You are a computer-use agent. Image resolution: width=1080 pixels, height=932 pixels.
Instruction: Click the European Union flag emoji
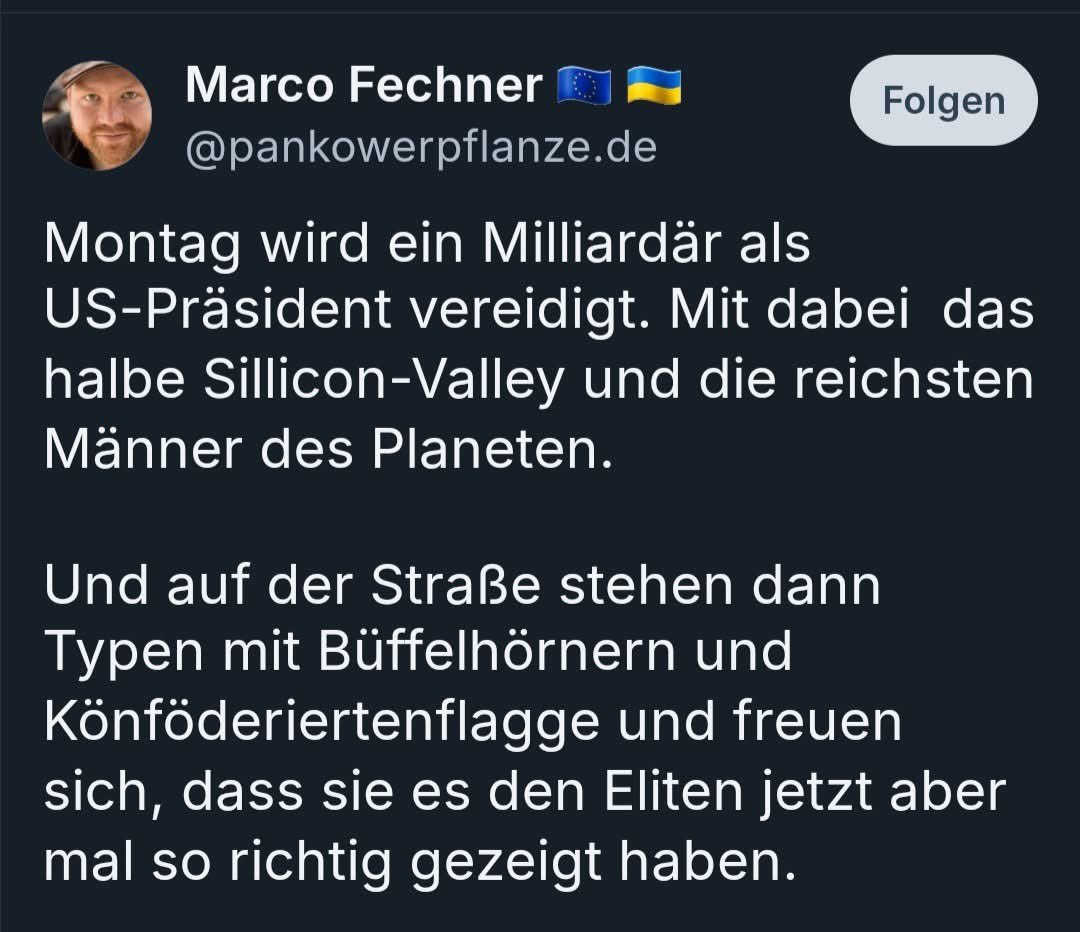[584, 86]
